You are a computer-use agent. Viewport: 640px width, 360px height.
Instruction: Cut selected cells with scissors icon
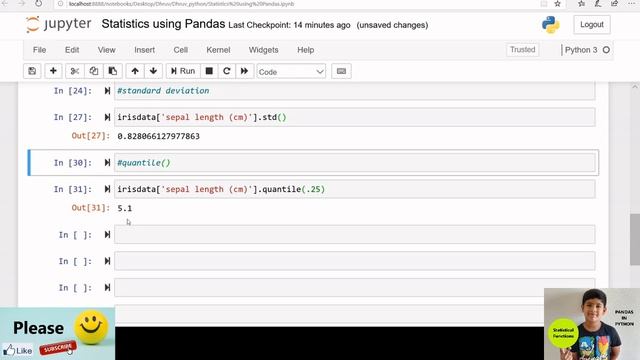tap(75, 71)
